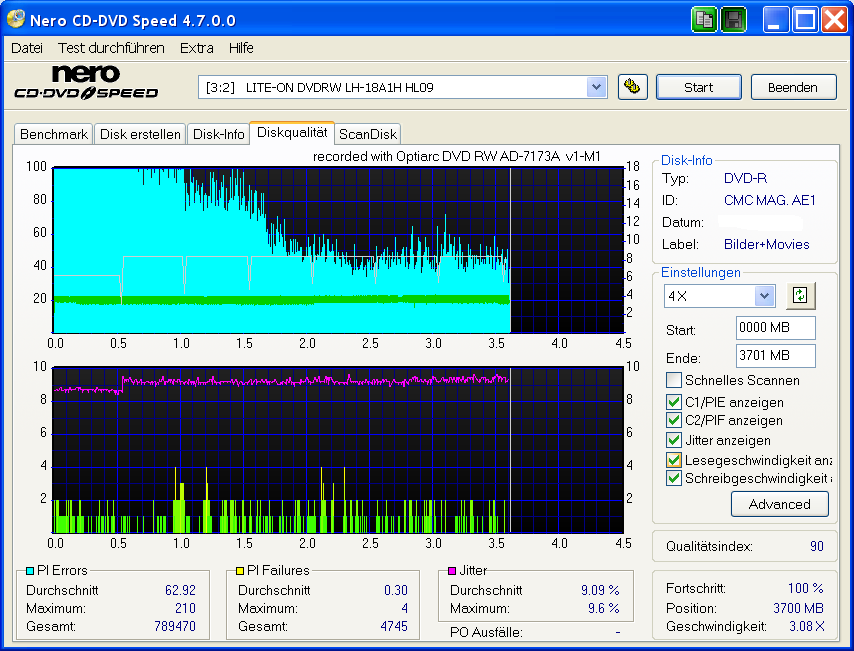Select the ScanDisk tab
This screenshot has height=651, width=854.
[368, 133]
